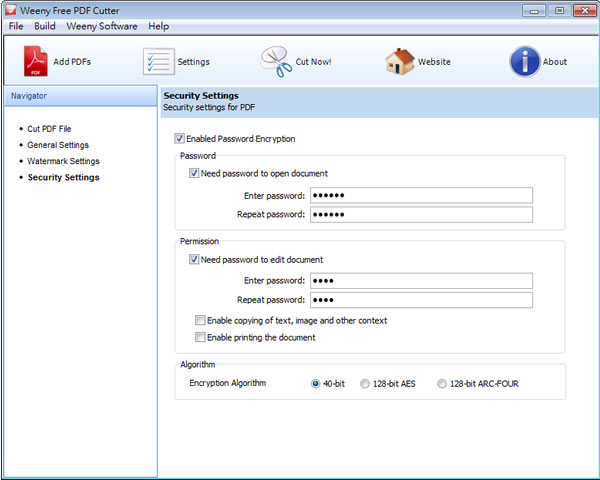600x480 pixels.
Task: Click the Add PDFs red document icon
Action: (36, 61)
